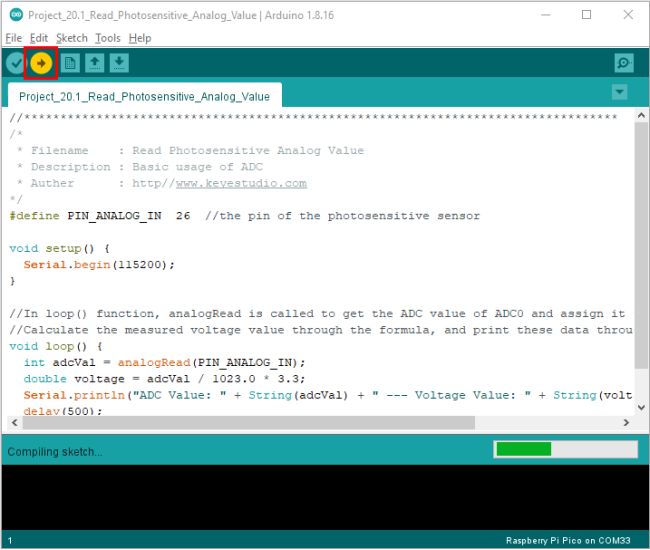650x550 pixels.
Task: Open the Serial Monitor magnifier icon
Action: pos(623,63)
